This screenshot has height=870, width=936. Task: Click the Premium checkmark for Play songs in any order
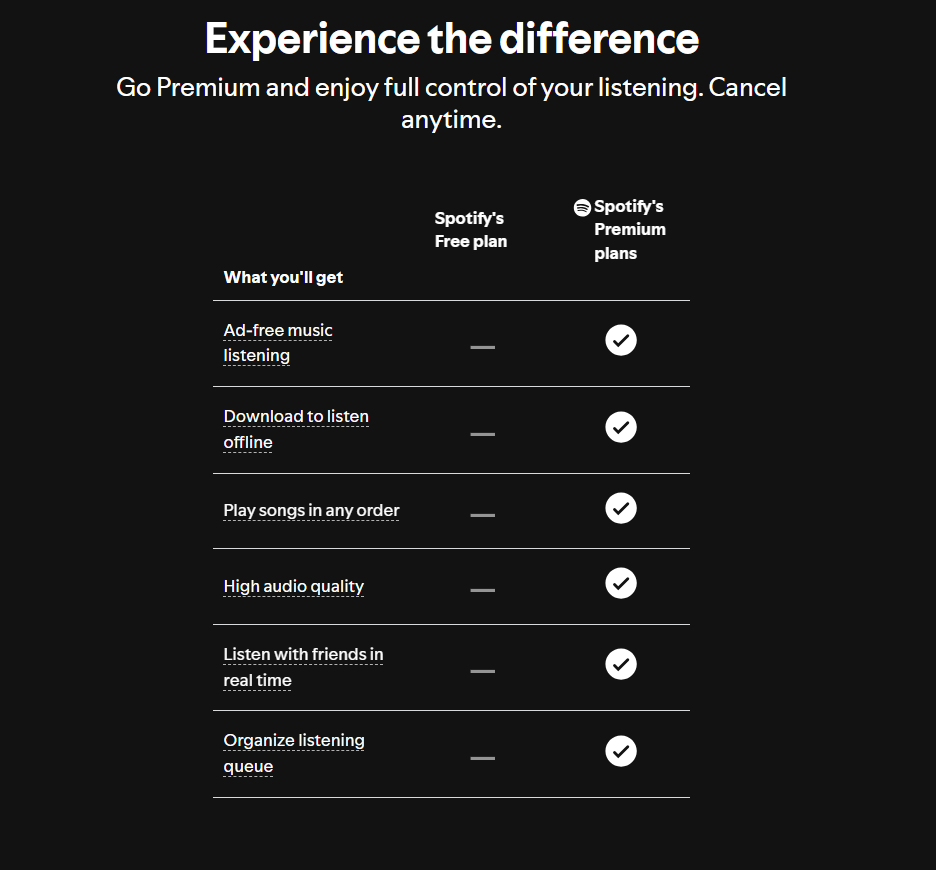[x=621, y=508]
